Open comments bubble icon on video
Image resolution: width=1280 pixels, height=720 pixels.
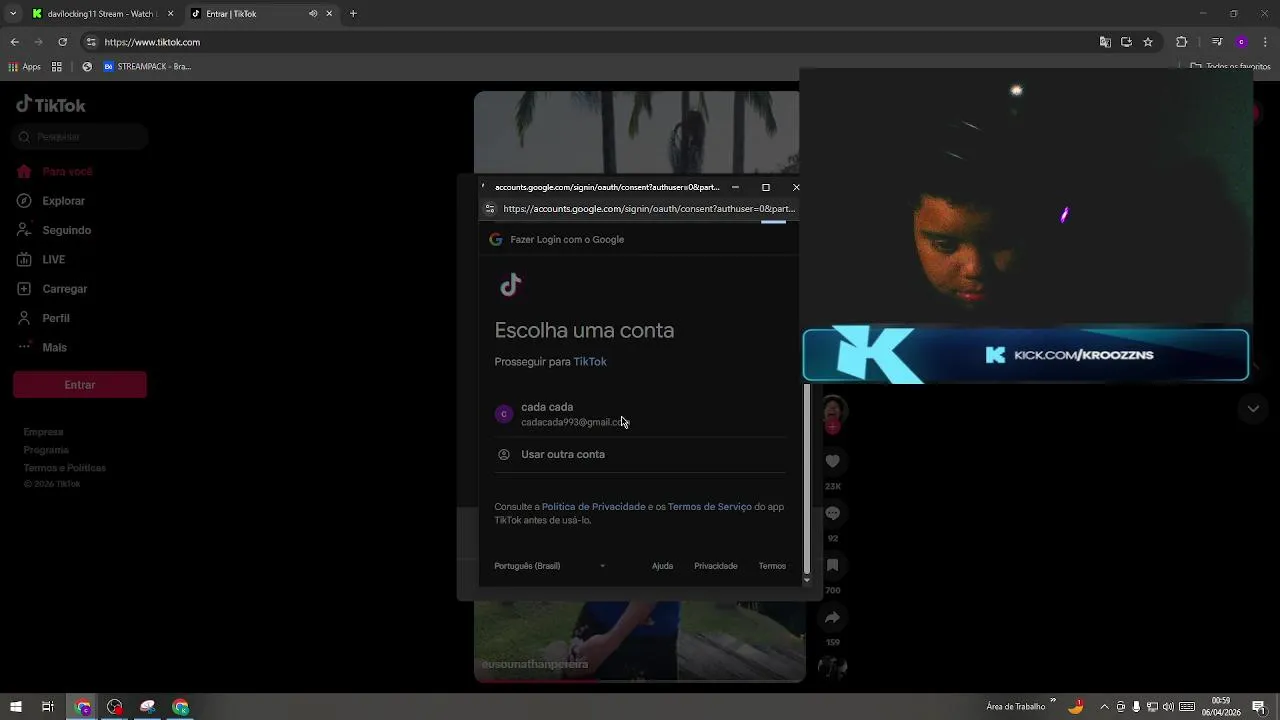click(x=832, y=513)
